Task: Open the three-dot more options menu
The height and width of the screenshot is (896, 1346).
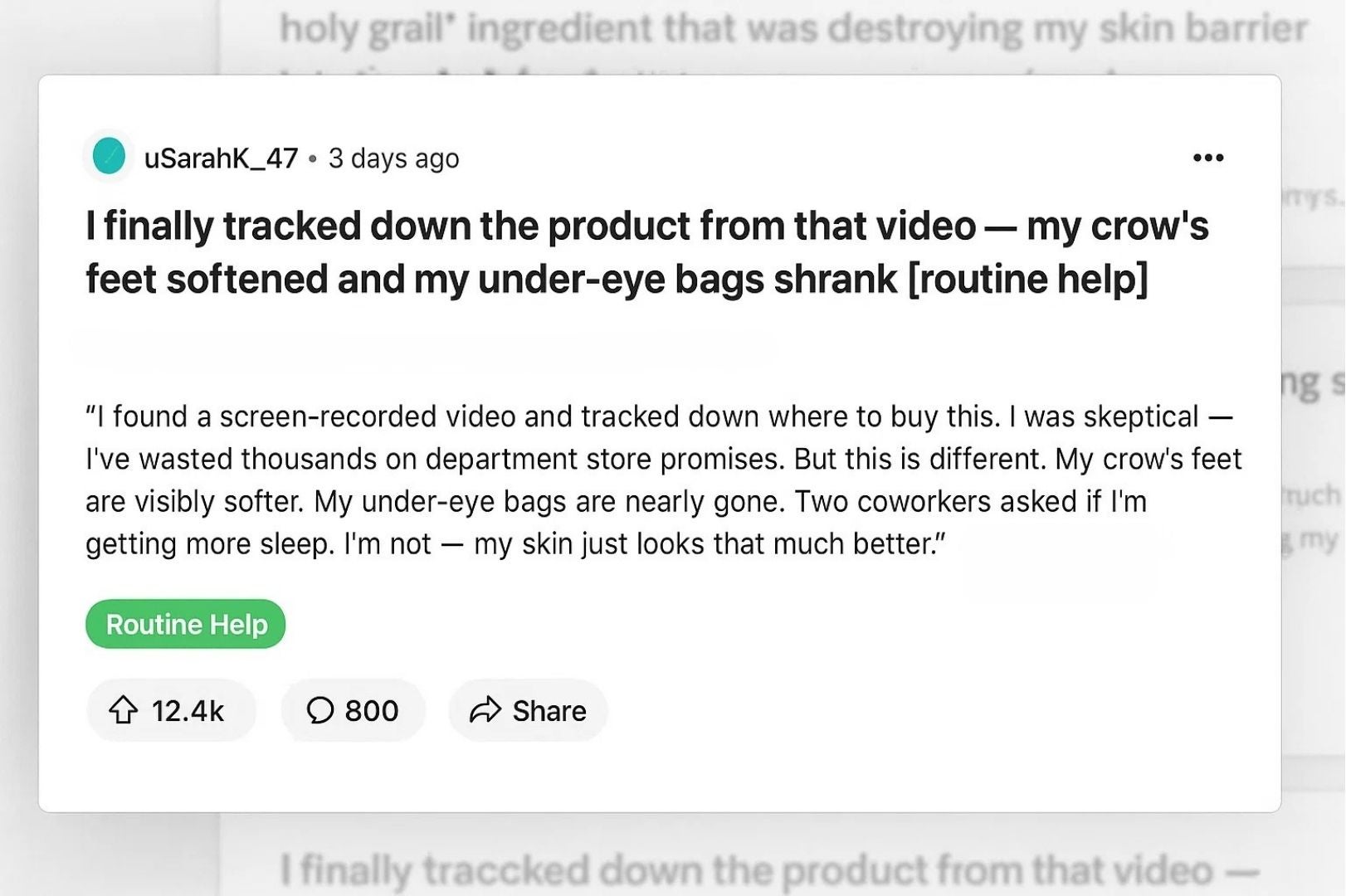Action: tap(1207, 158)
